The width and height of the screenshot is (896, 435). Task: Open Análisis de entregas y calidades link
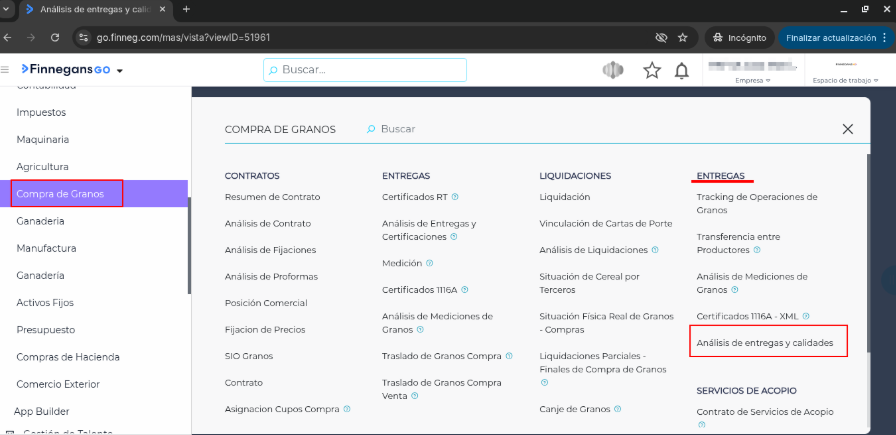pos(765,343)
